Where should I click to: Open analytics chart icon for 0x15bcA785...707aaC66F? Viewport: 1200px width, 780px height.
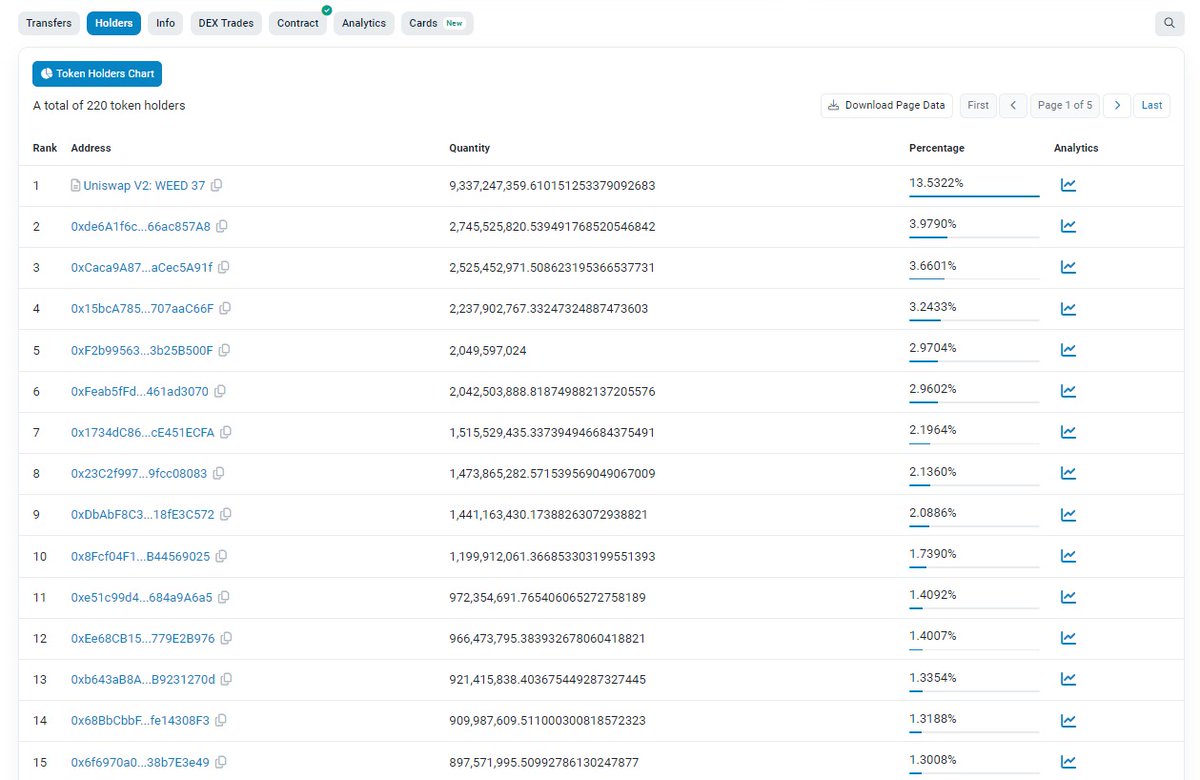pyautogui.click(x=1068, y=309)
